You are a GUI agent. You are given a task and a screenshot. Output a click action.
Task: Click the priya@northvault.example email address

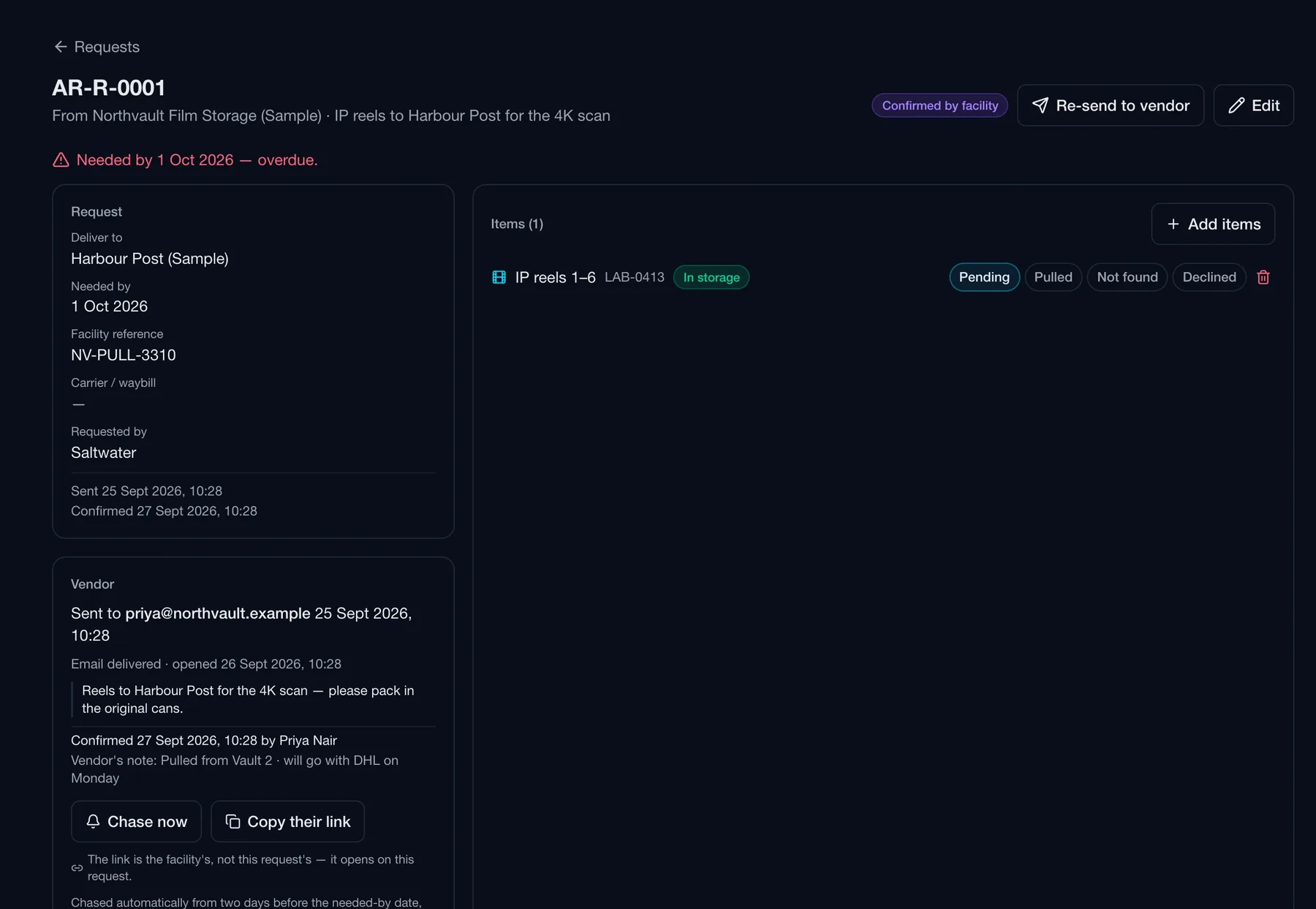(x=218, y=613)
